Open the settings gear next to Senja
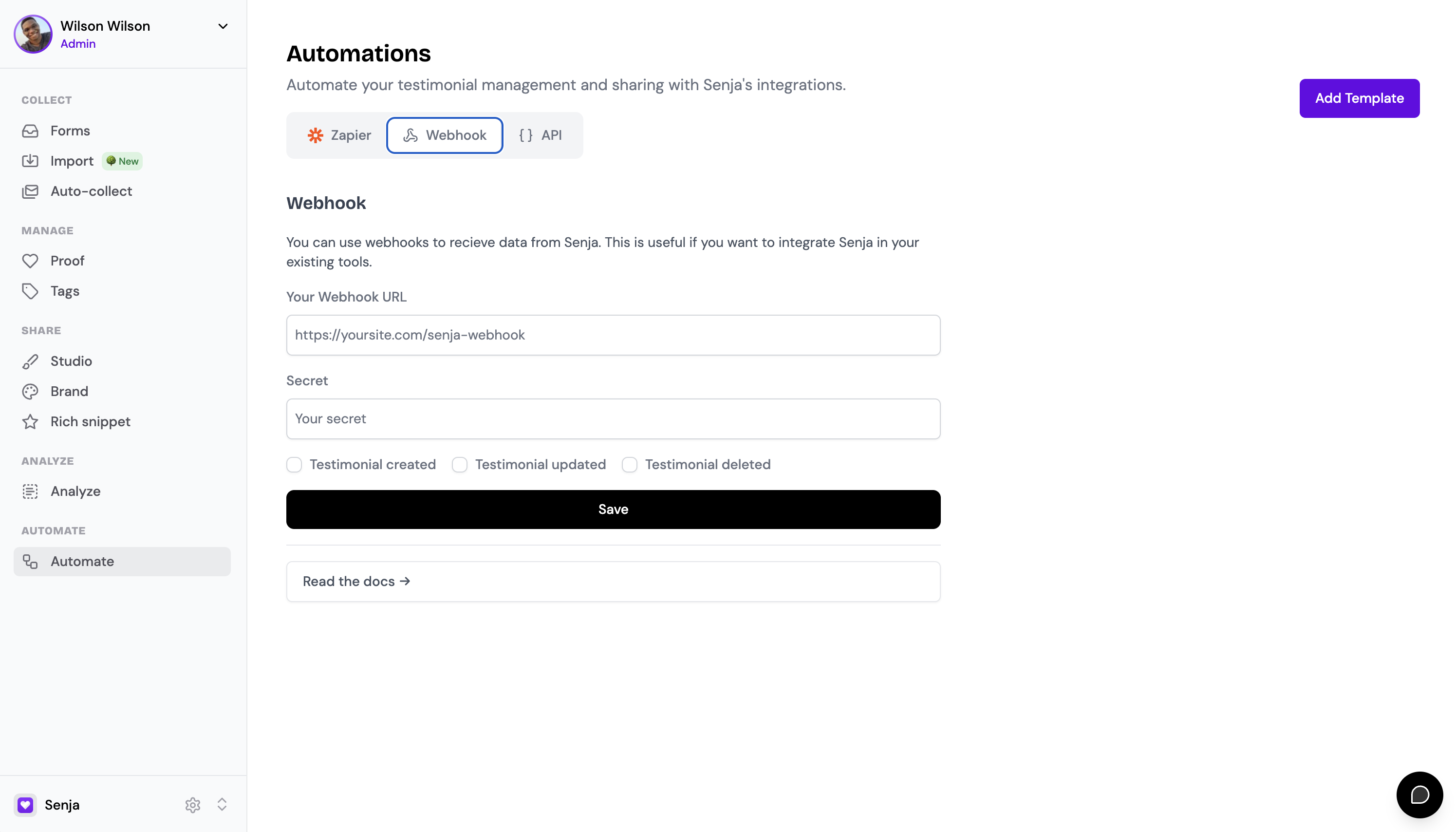Screen dimensions: 1456x832 192,805
